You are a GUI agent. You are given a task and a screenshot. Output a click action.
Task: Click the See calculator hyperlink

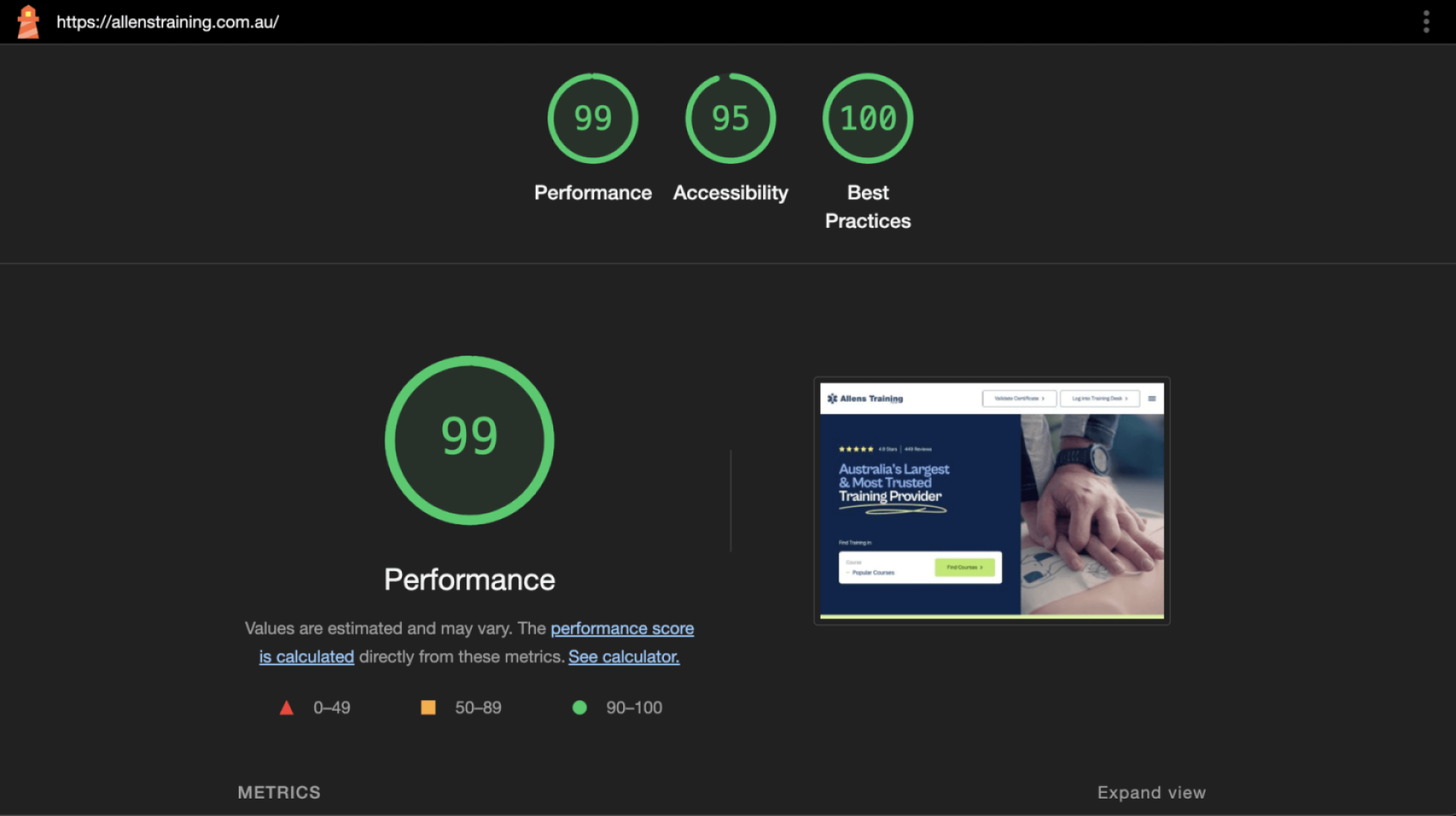pos(625,656)
